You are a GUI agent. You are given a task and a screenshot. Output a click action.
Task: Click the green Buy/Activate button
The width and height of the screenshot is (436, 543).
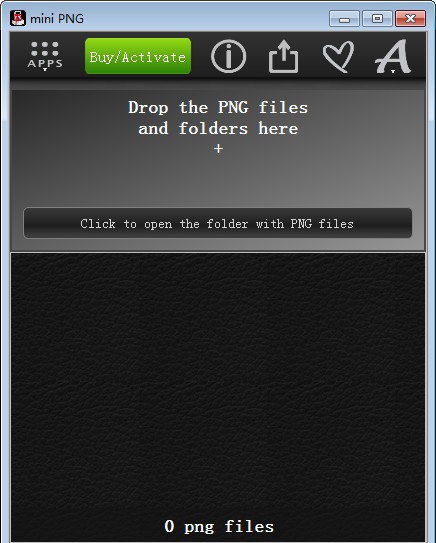click(138, 56)
